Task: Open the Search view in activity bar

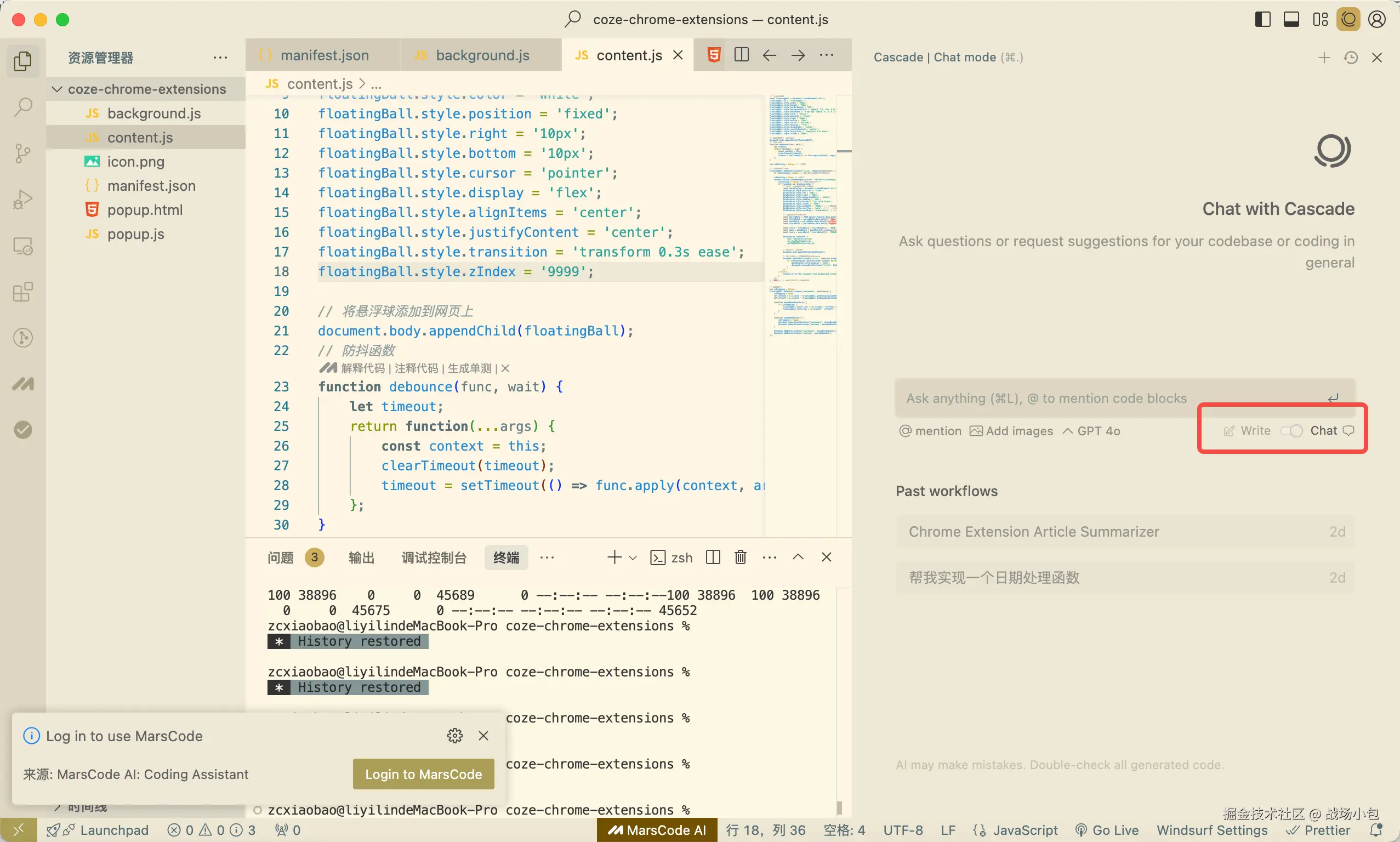Action: pyautogui.click(x=22, y=107)
